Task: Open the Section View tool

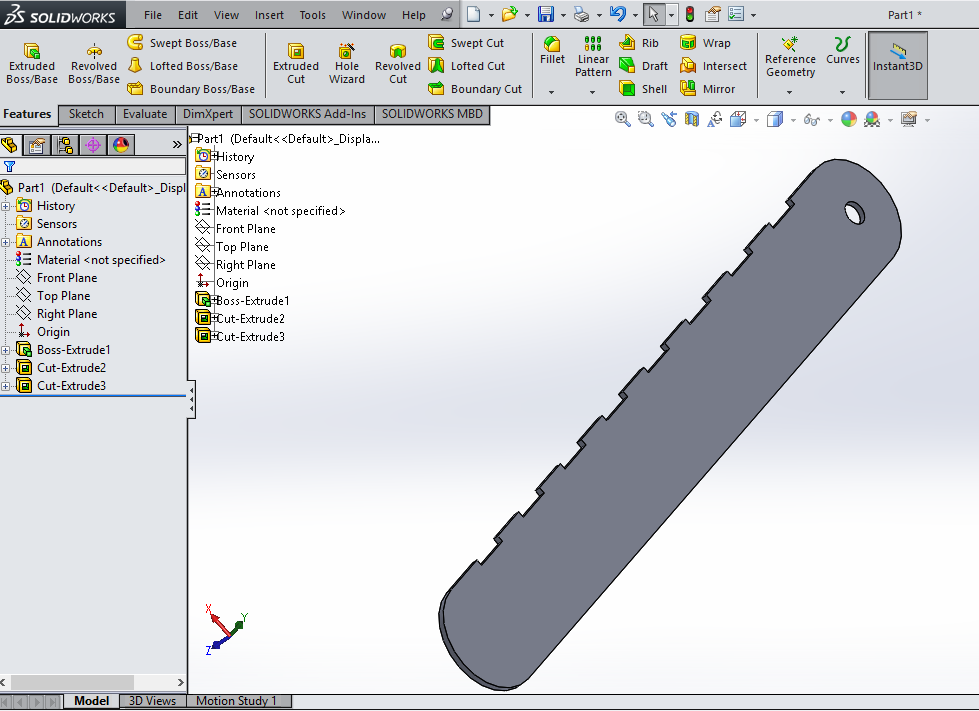Action: coord(692,119)
